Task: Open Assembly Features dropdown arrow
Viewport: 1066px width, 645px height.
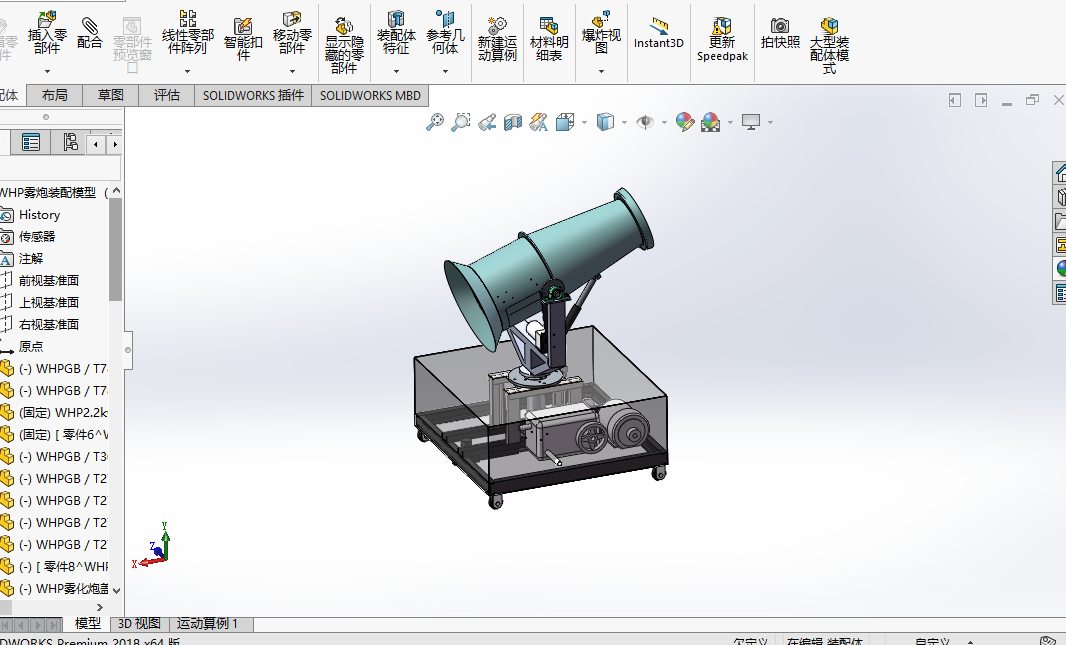Action: [x=396, y=71]
